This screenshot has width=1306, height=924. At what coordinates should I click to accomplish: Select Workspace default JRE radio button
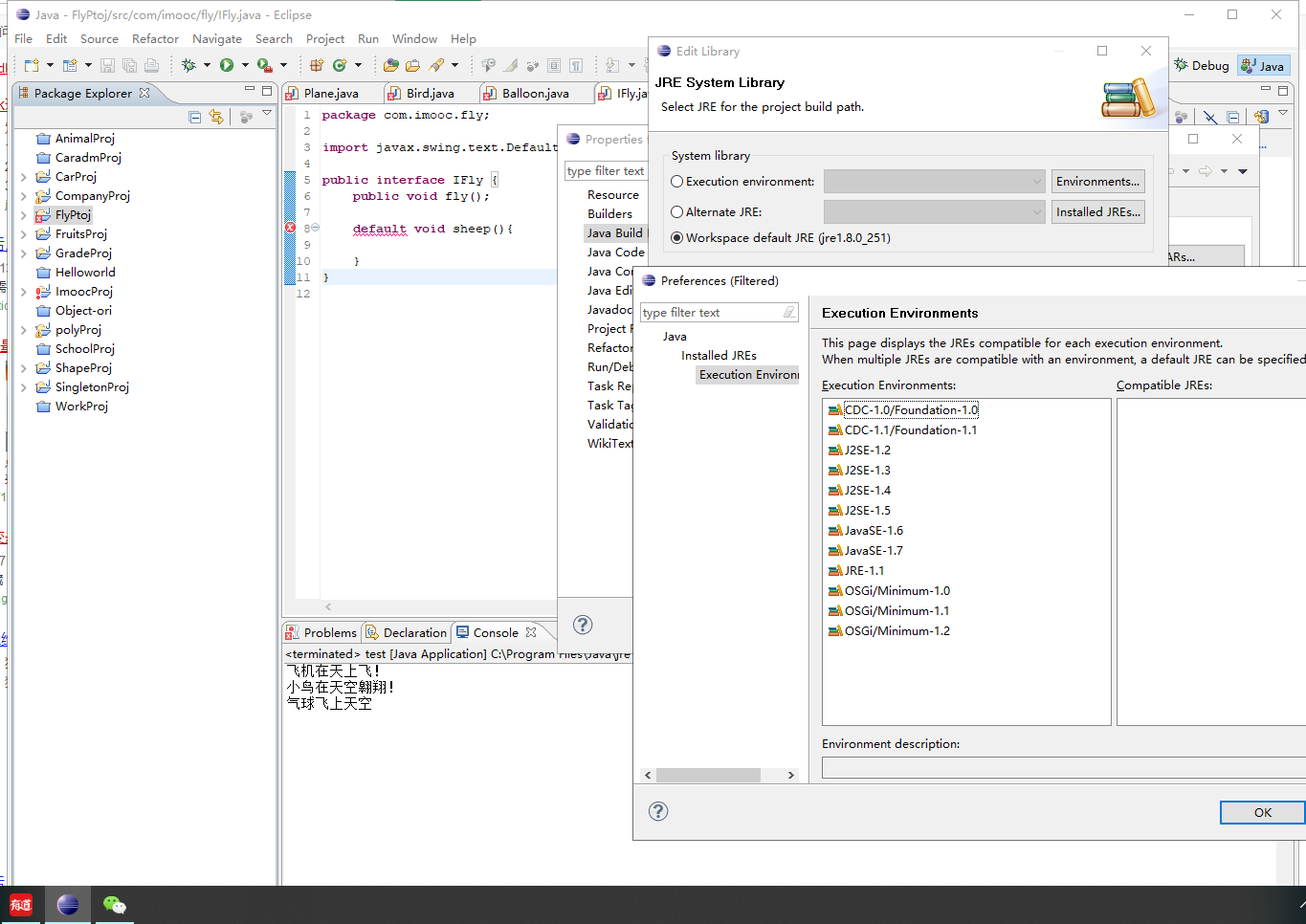[x=677, y=237]
